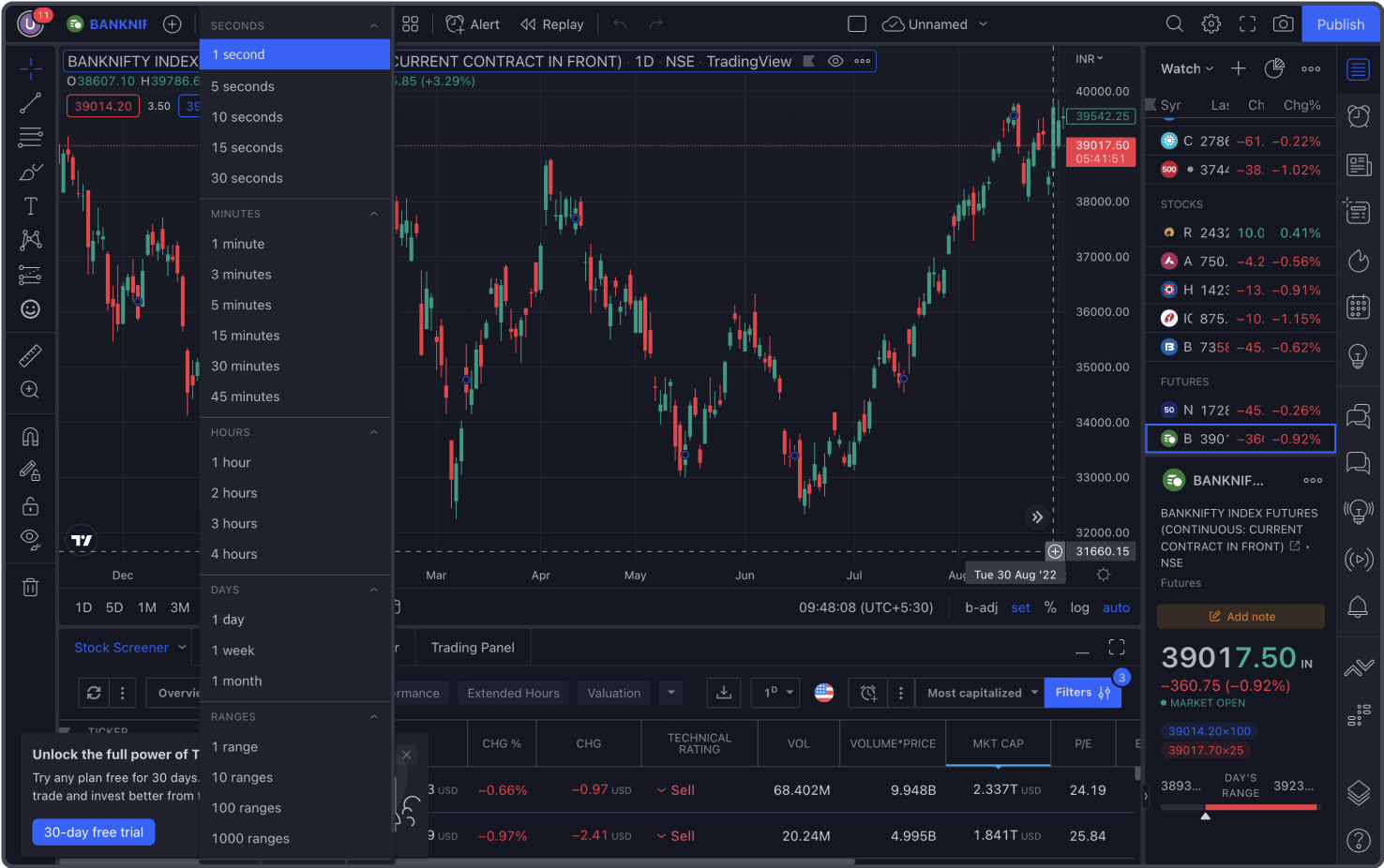This screenshot has width=1384, height=868.
Task: Start bar Replay mode
Action: pyautogui.click(x=551, y=24)
